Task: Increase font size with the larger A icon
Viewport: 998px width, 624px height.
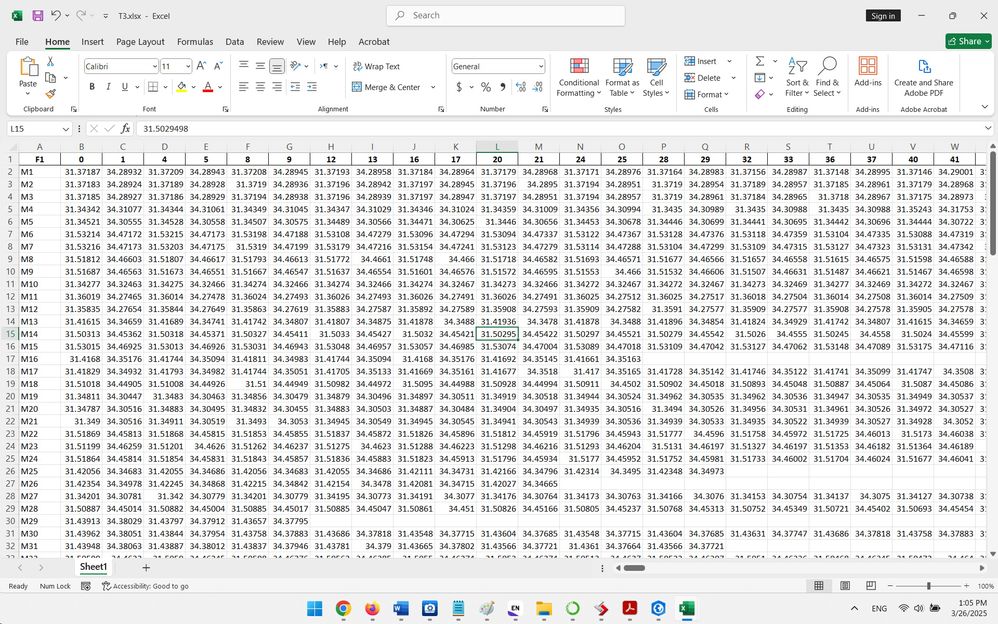Action: coord(201,66)
